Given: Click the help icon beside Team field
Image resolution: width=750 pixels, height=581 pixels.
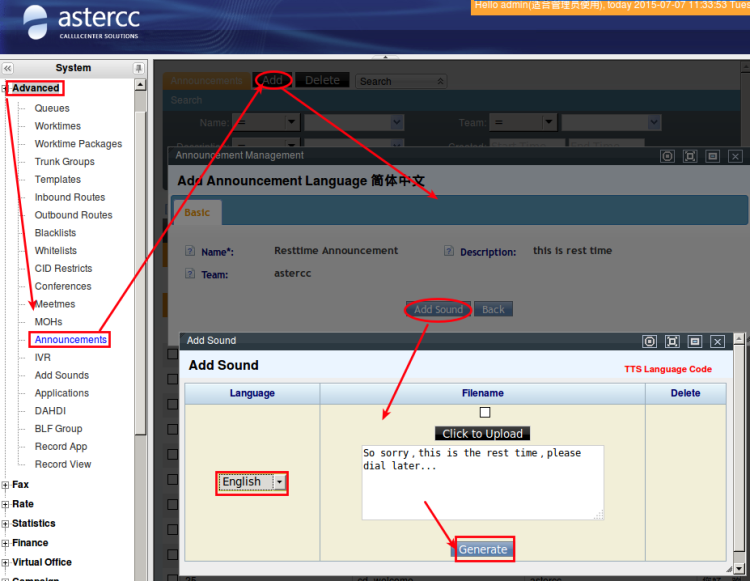Looking at the screenshot, I should (190, 274).
